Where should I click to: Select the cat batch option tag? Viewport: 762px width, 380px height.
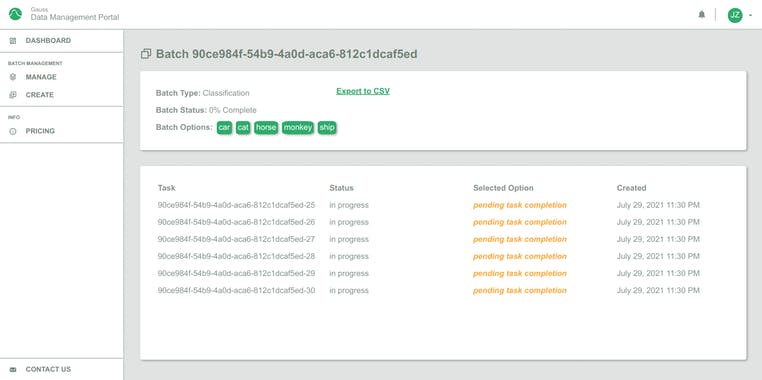[243, 128]
